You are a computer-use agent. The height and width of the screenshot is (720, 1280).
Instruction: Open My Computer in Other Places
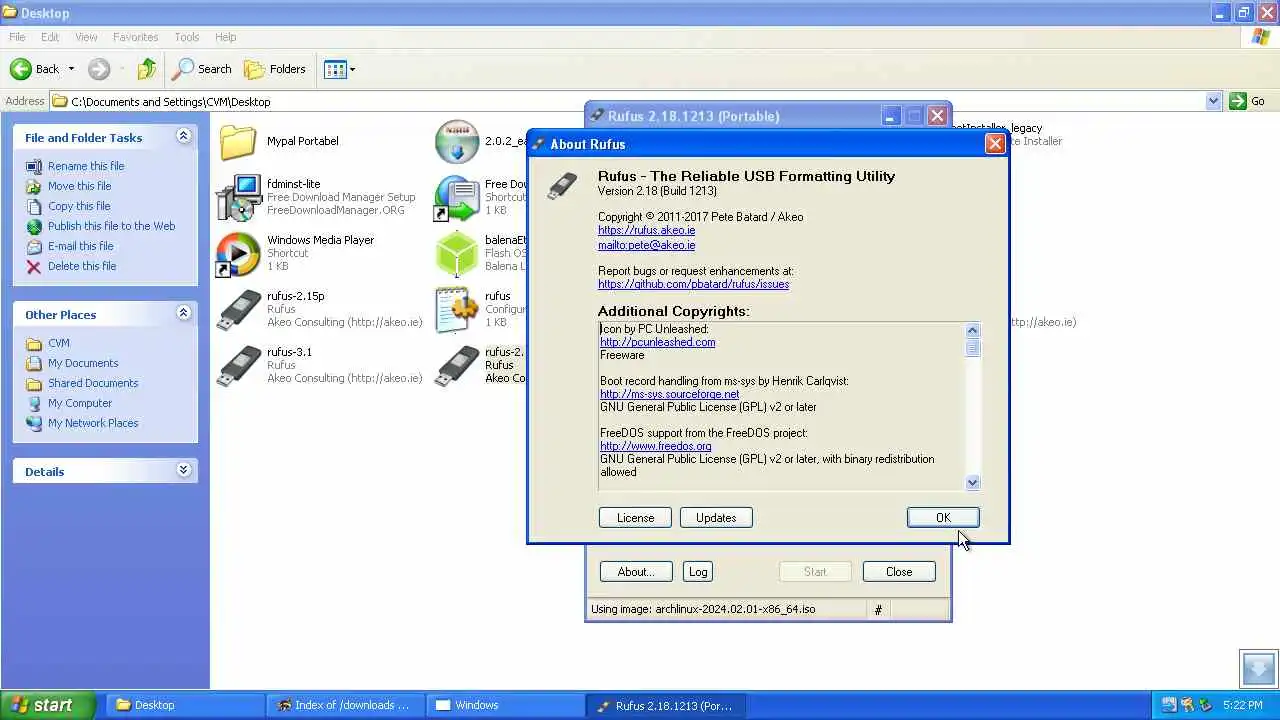80,403
